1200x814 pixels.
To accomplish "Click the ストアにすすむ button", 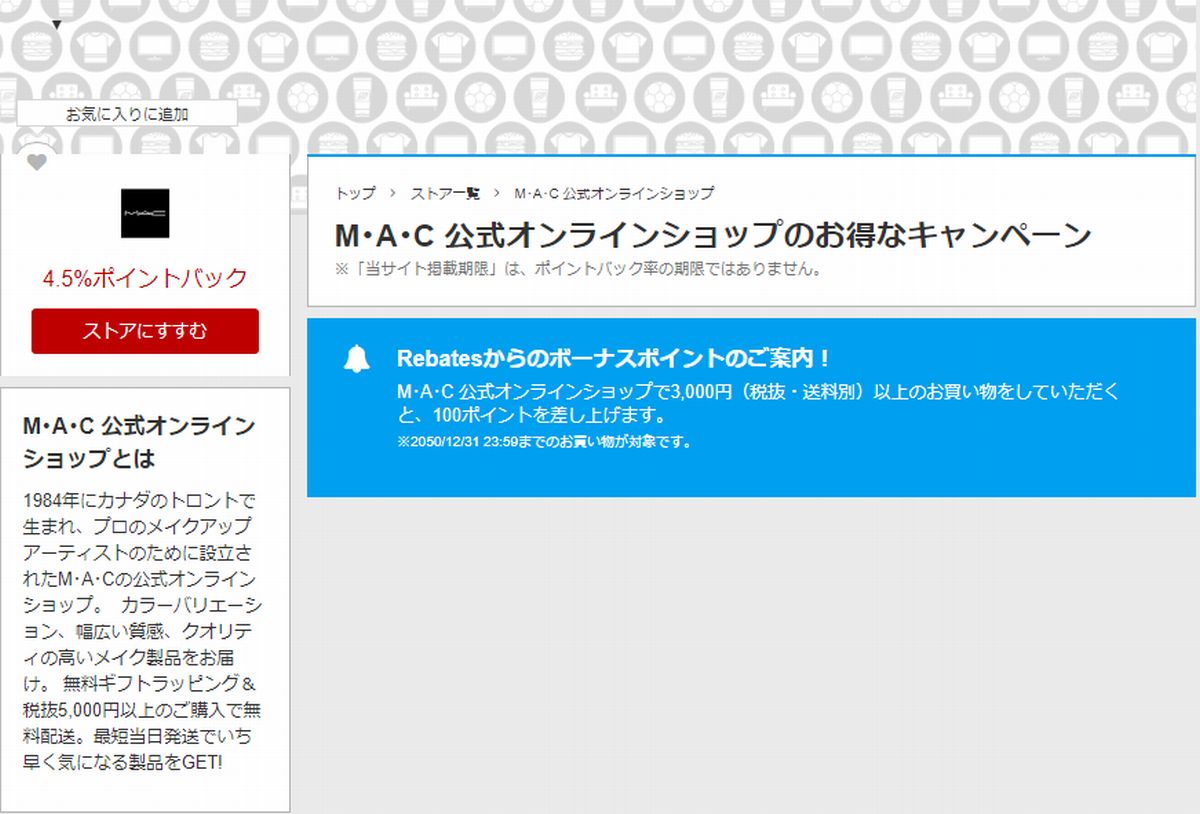I will (145, 331).
